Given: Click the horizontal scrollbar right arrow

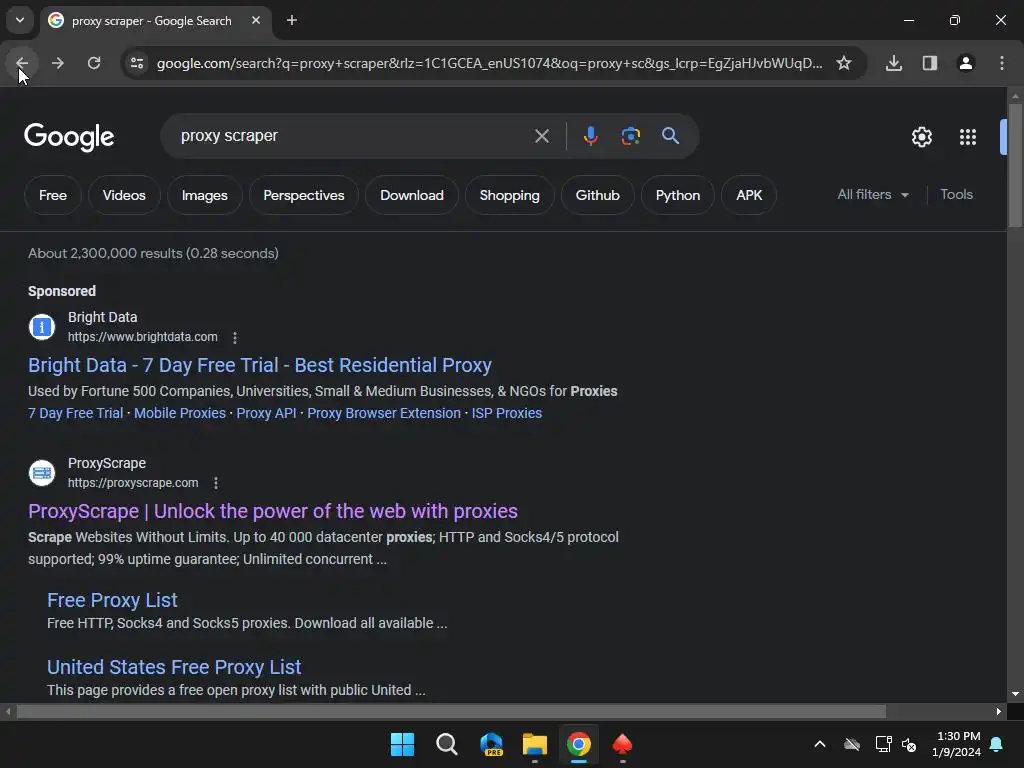Looking at the screenshot, I should 999,712.
